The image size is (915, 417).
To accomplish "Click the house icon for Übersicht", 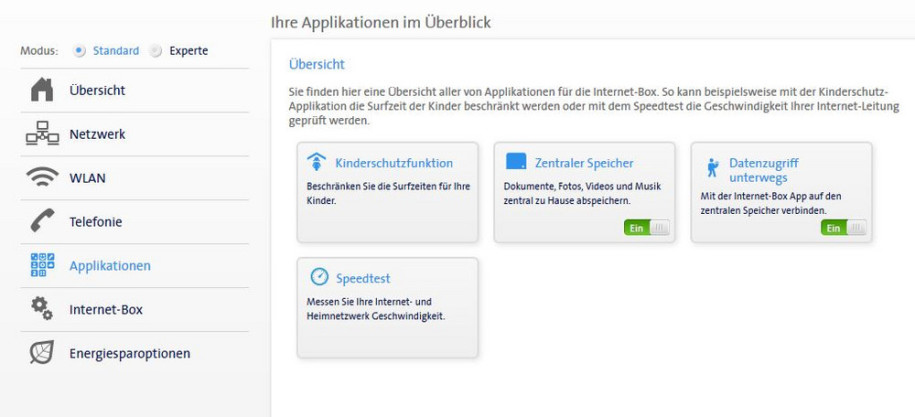I will point(42,90).
